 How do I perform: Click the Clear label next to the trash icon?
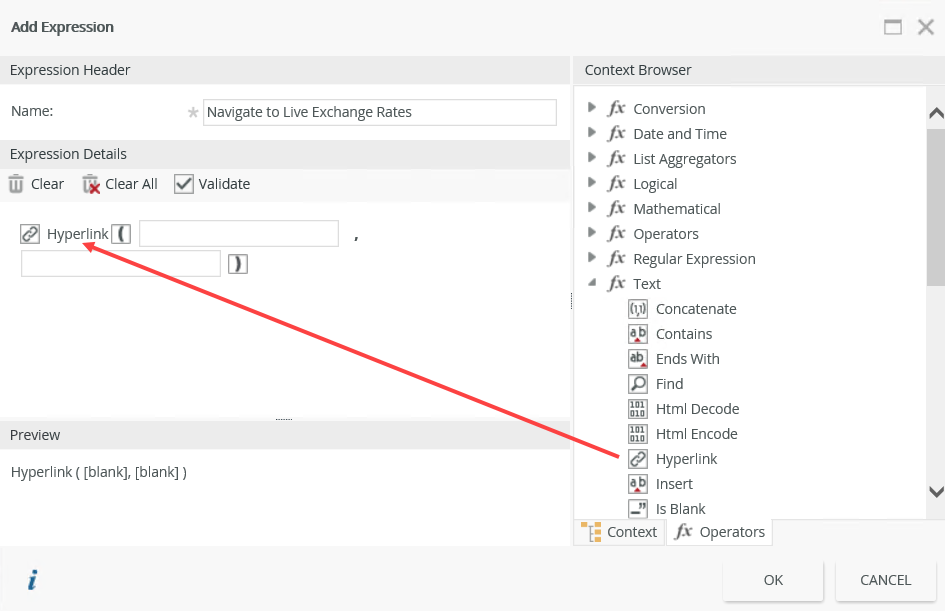[x=48, y=184]
